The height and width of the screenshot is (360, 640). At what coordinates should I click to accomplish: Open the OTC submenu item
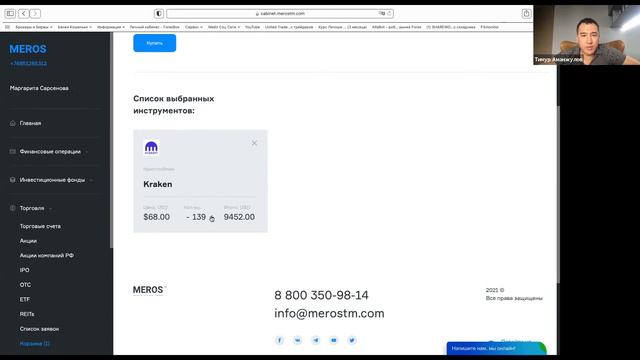coord(25,285)
